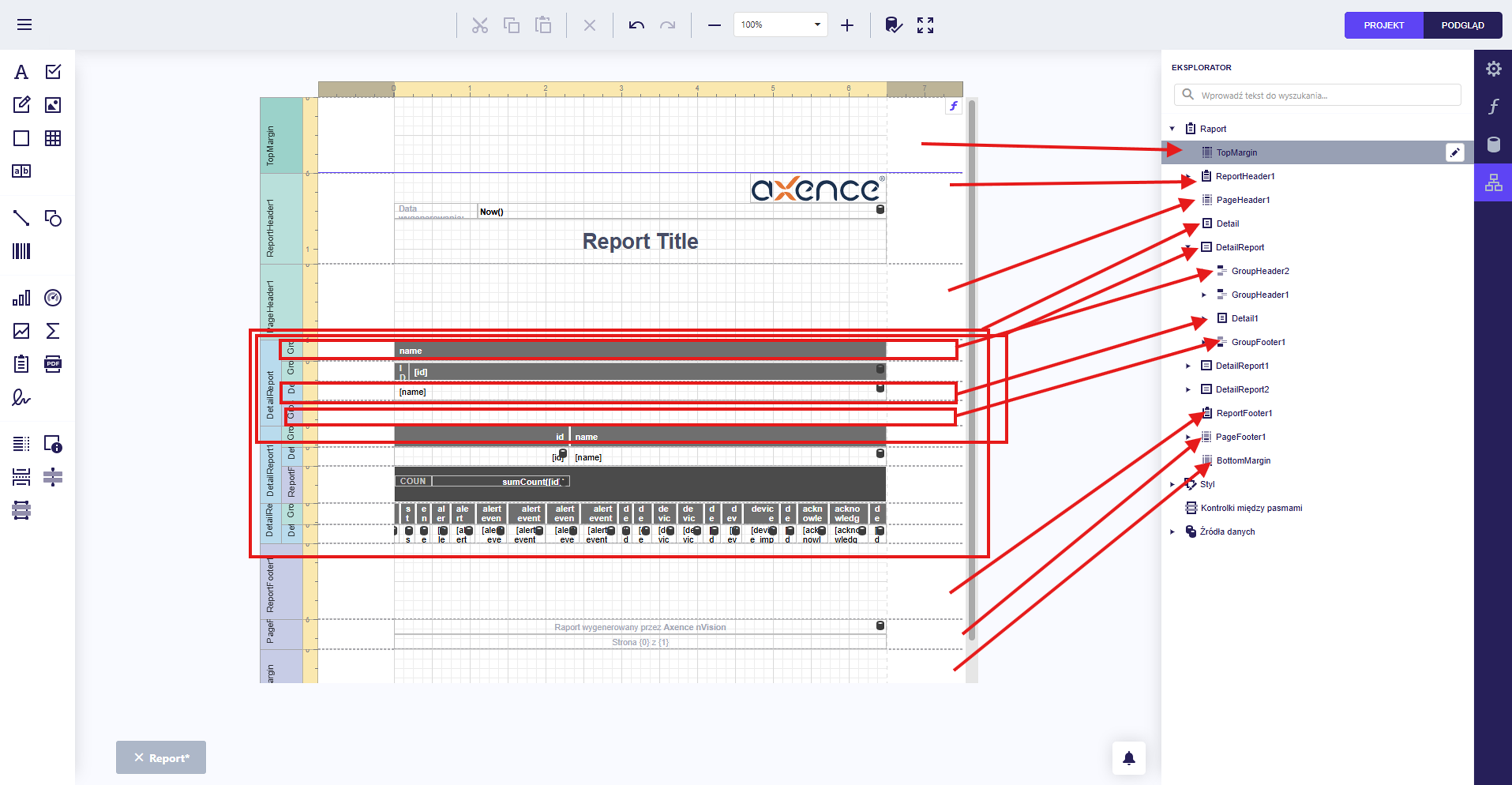Select the Check Box control tool
Screen dimensions: 1512x785
53,72
